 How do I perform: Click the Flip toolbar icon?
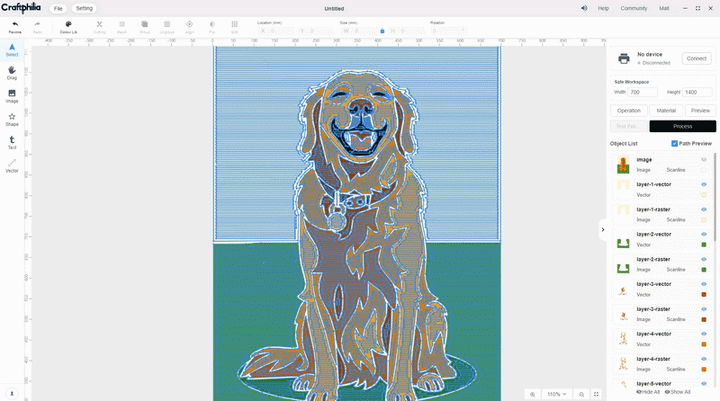coord(212,24)
